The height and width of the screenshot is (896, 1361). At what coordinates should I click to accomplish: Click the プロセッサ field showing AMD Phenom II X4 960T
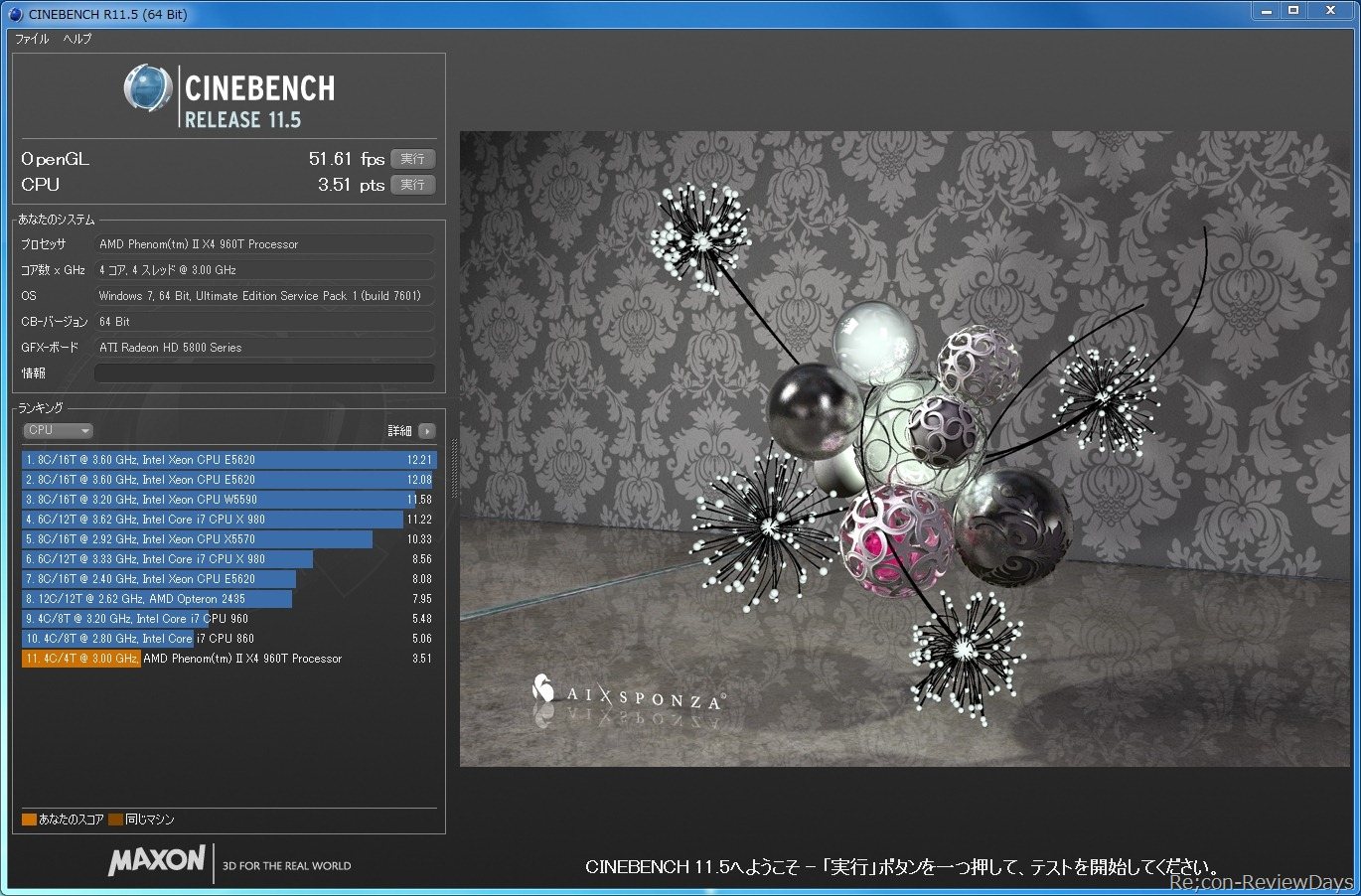point(264,244)
